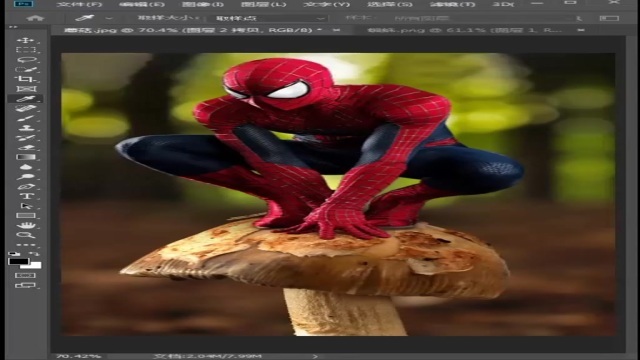The image size is (640, 360).
Task: Select the Crop tool
Action: (26, 79)
